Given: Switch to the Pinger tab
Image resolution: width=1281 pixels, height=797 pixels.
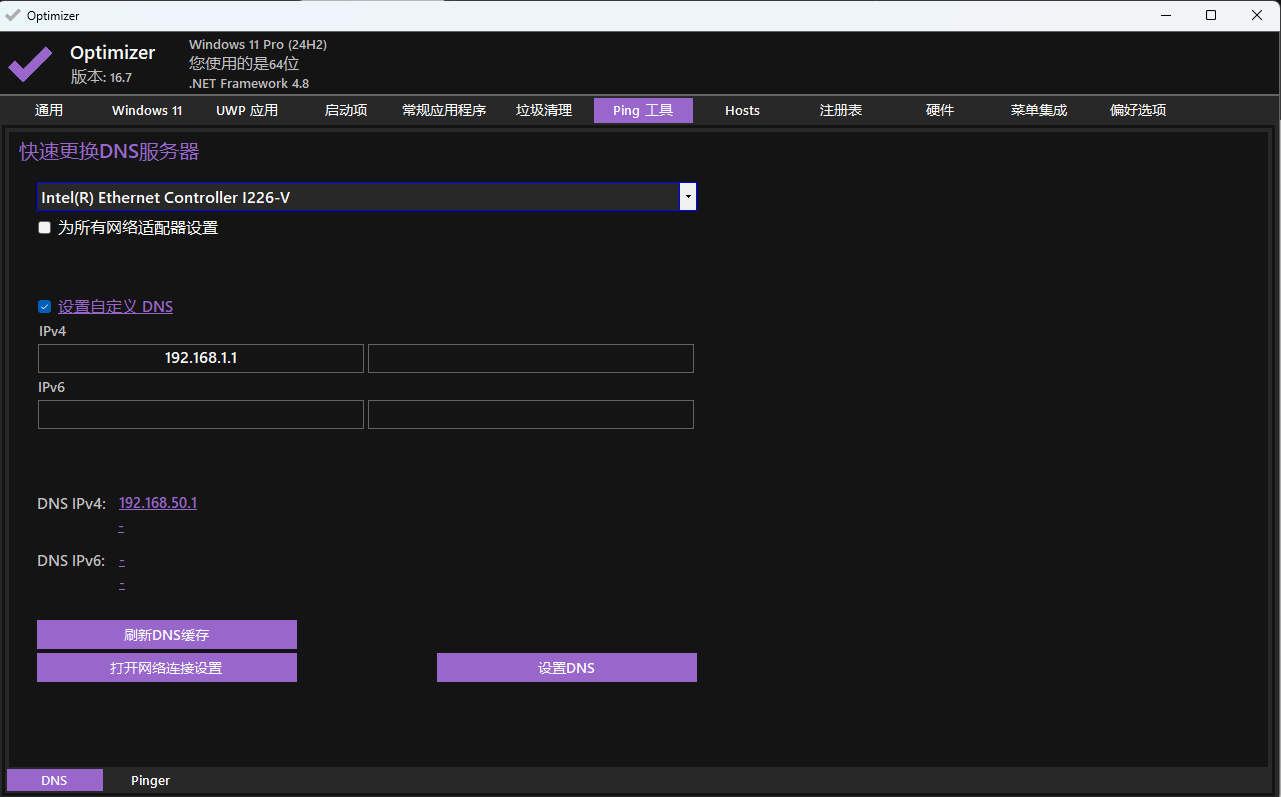Looking at the screenshot, I should [150, 780].
